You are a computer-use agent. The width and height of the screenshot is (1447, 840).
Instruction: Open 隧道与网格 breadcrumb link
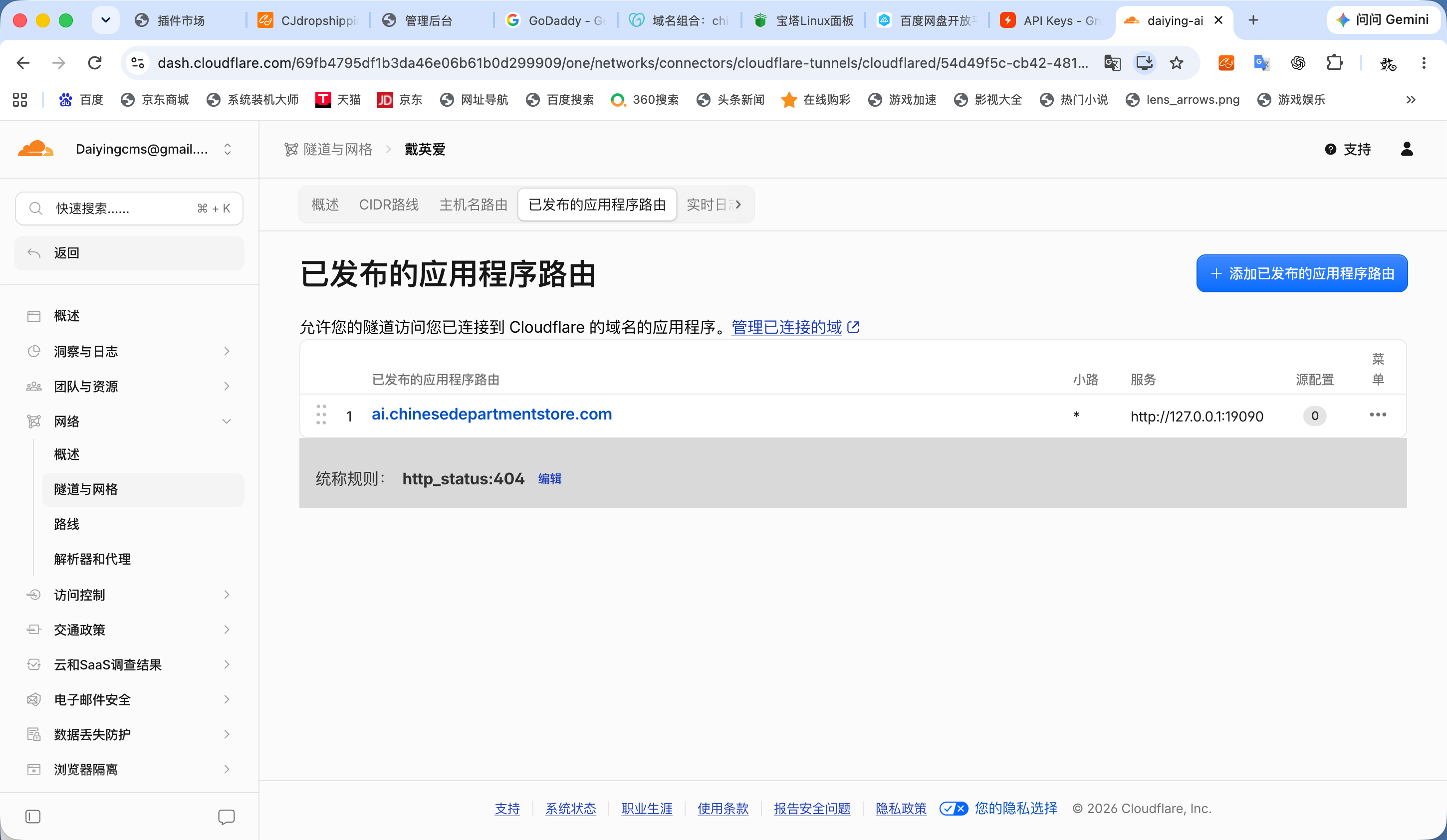[328, 149]
